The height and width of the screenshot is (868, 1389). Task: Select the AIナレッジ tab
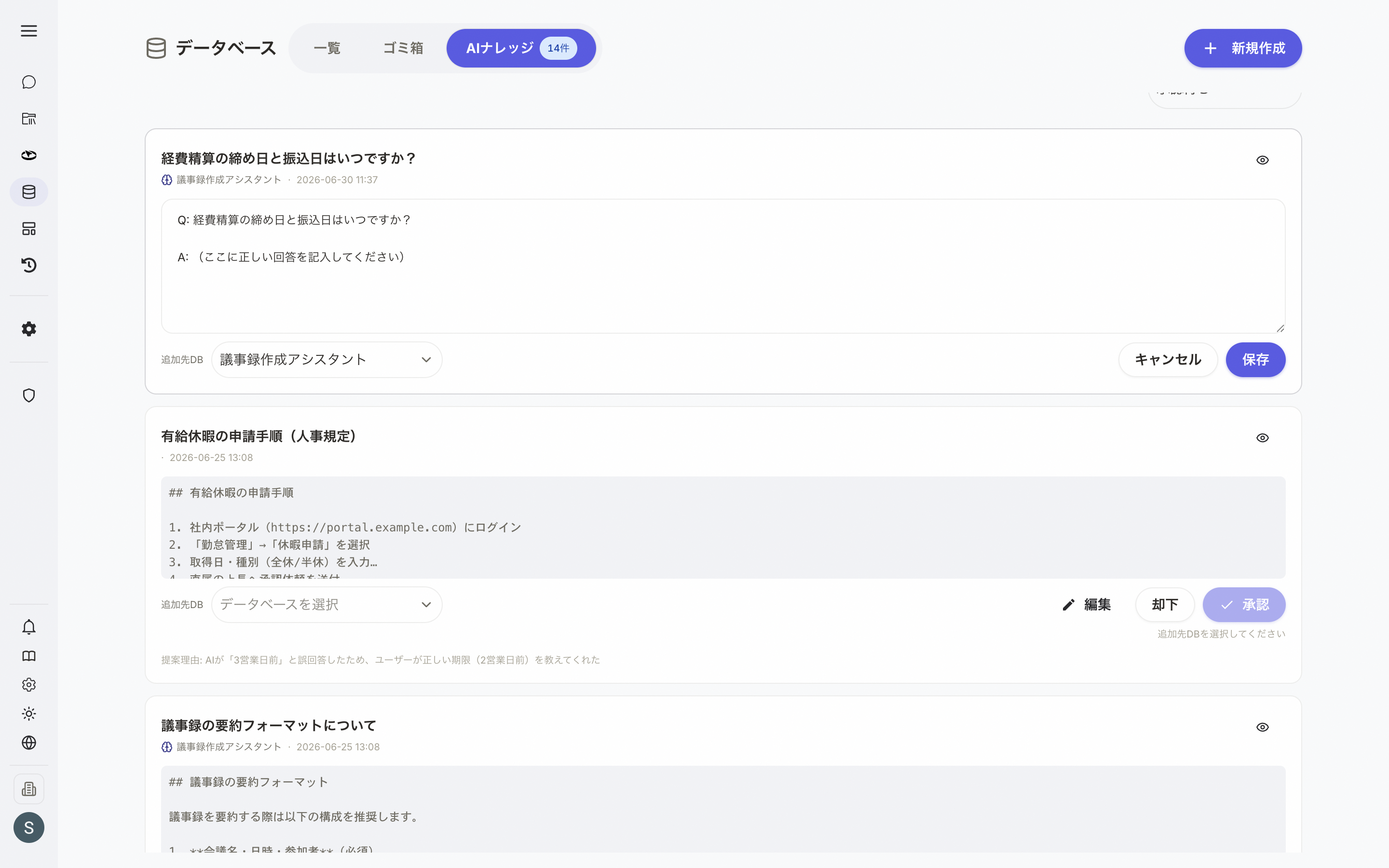coord(520,48)
